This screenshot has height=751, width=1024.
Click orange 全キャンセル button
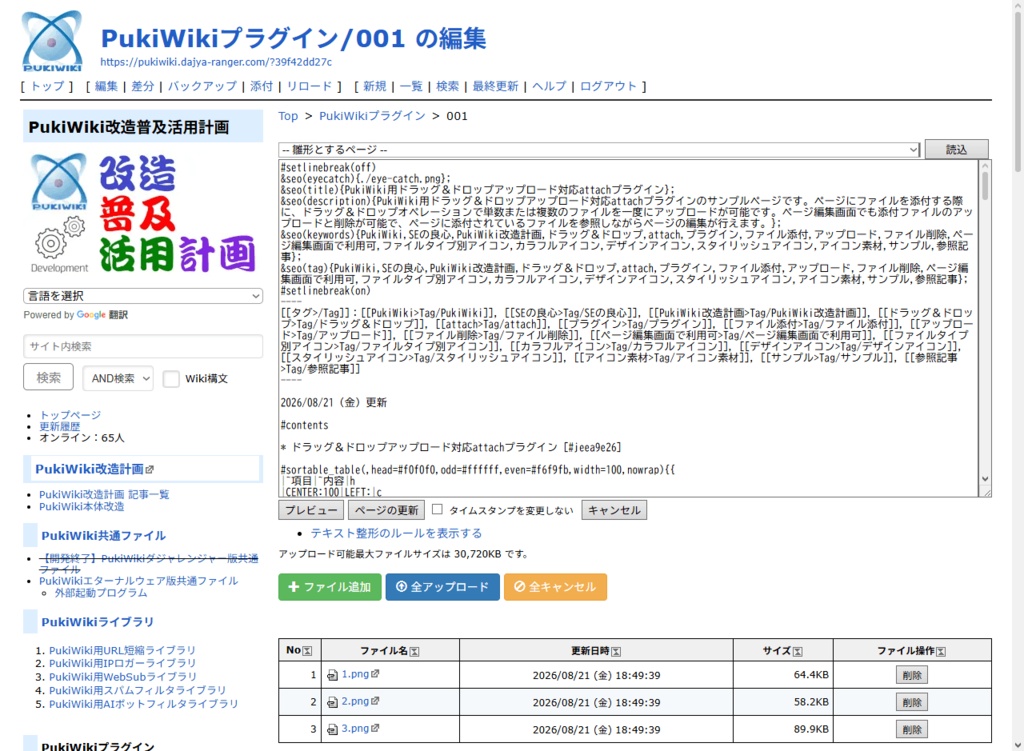click(x=555, y=587)
